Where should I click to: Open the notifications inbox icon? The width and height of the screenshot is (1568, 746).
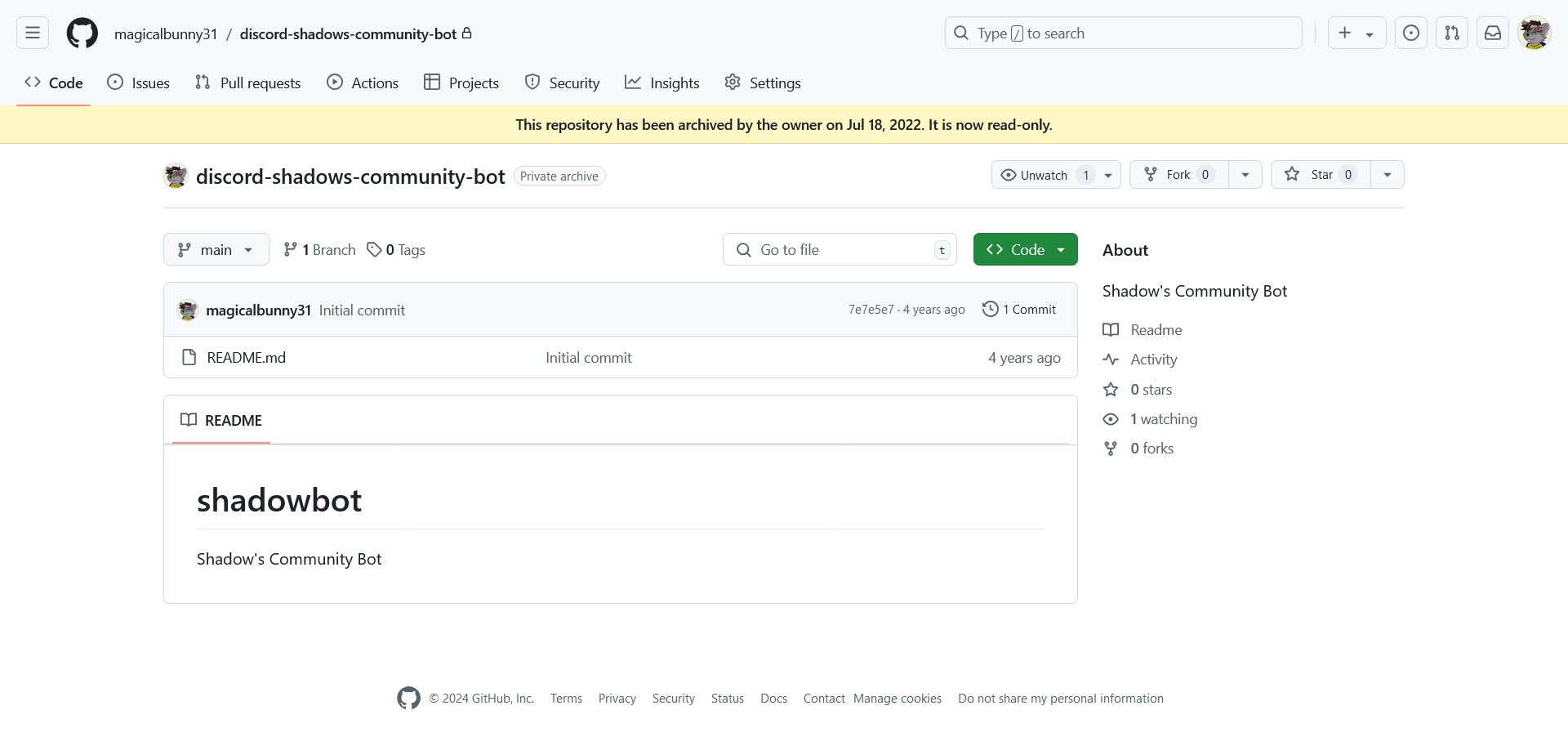pyautogui.click(x=1492, y=33)
